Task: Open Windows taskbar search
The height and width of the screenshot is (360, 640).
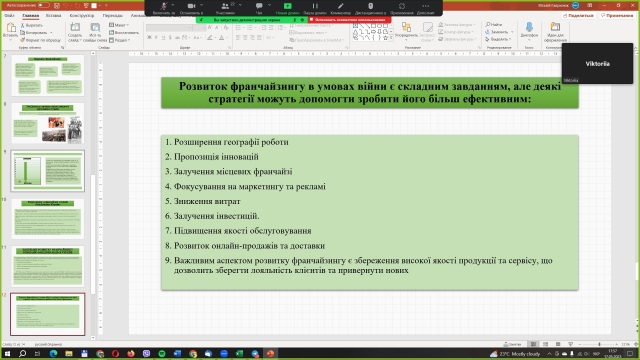Action: [x=22, y=353]
